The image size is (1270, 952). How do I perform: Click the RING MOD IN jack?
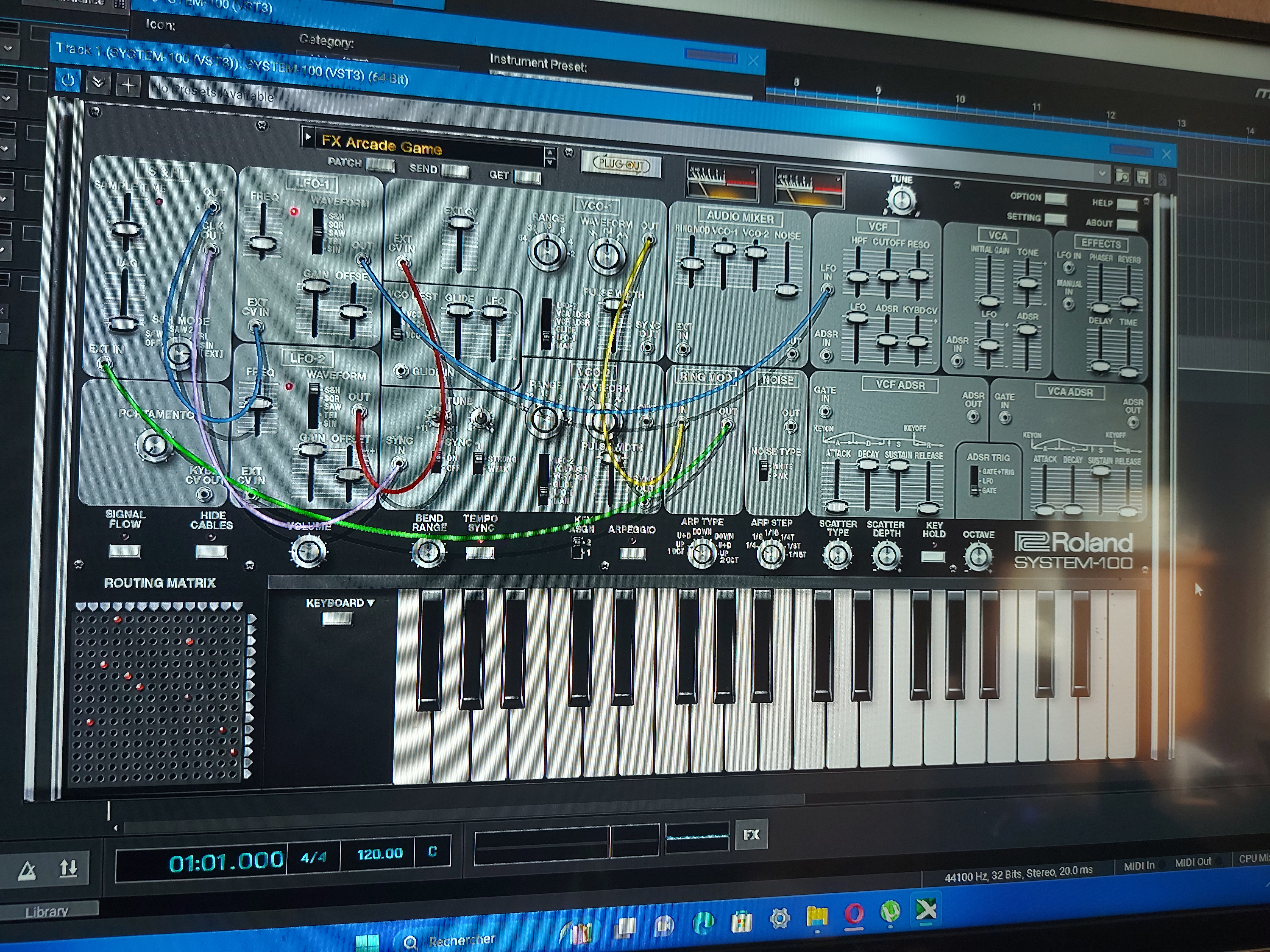681,423
